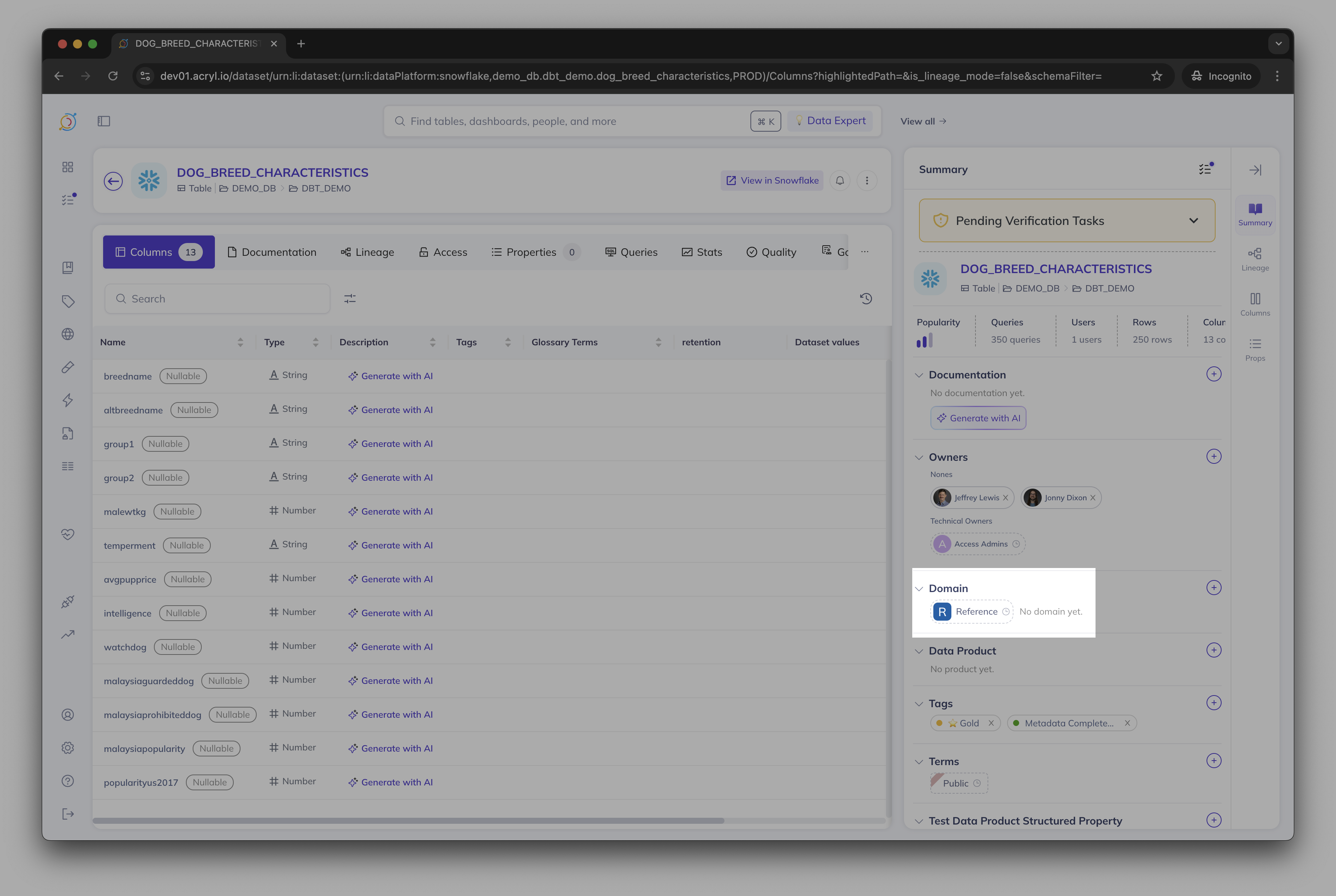Click View in Snowflake button
Image resolution: width=1336 pixels, height=896 pixels.
tap(772, 181)
